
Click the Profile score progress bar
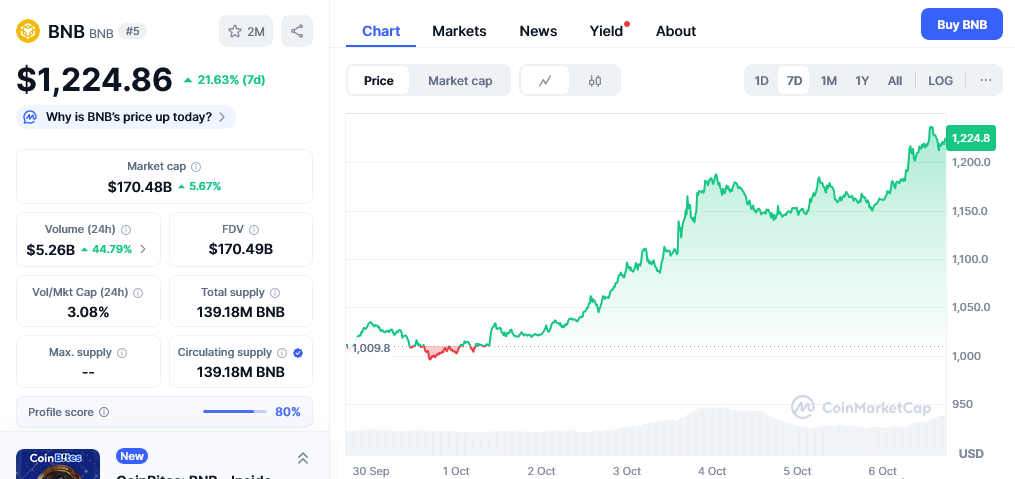(234, 412)
